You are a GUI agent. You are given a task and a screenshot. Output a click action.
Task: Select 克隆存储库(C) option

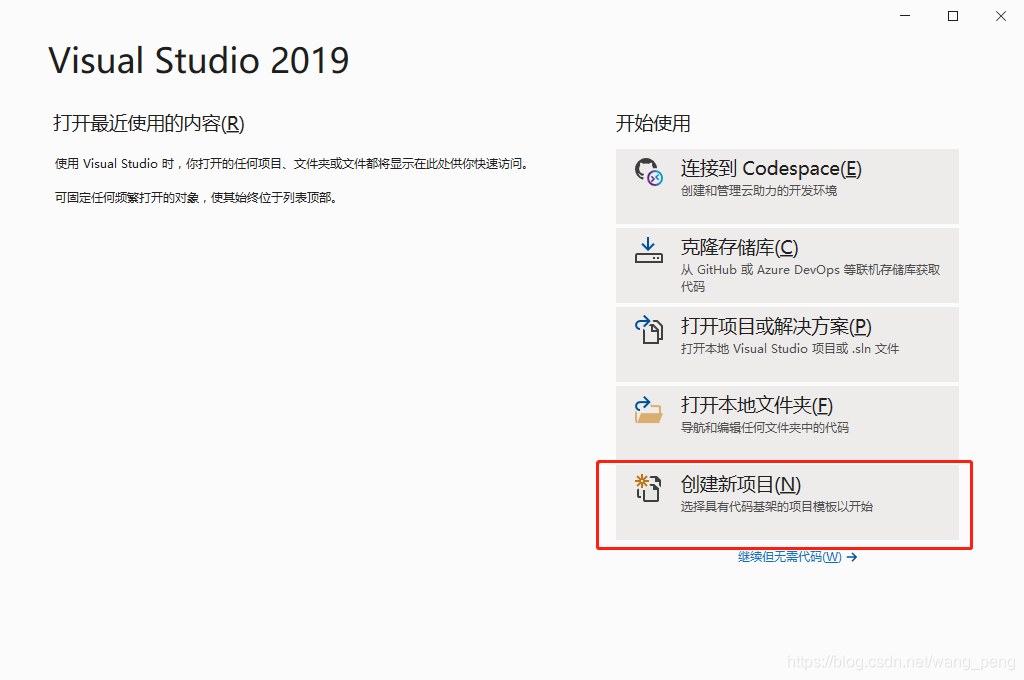click(x=787, y=265)
